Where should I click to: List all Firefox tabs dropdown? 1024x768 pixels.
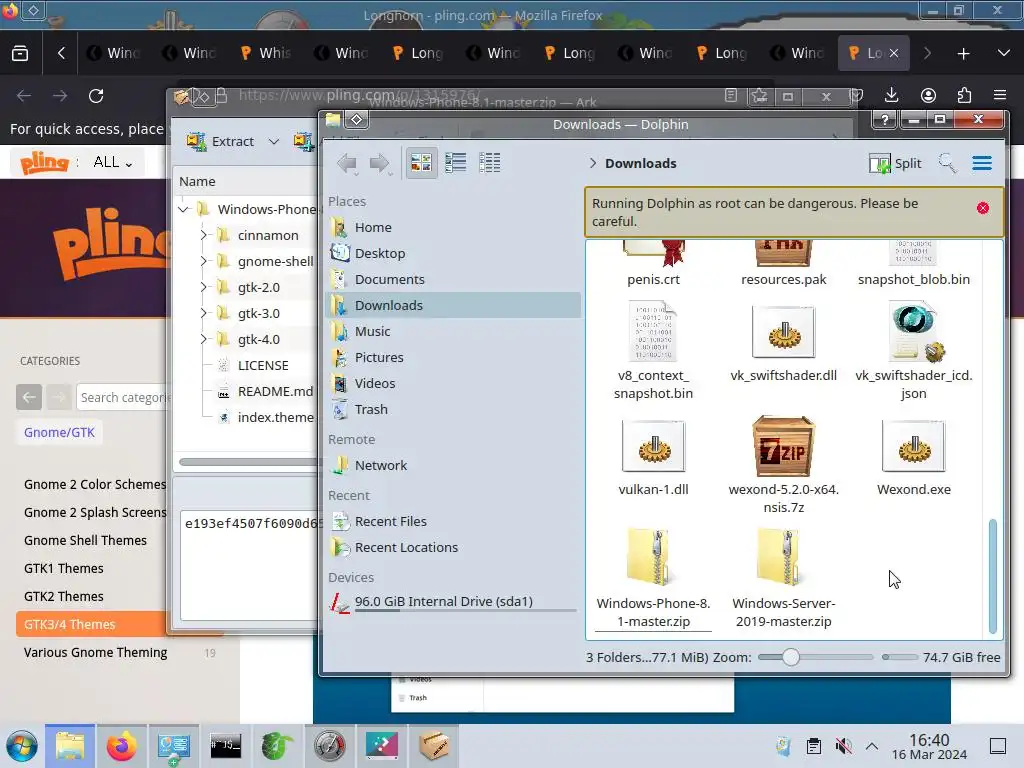(1004, 54)
